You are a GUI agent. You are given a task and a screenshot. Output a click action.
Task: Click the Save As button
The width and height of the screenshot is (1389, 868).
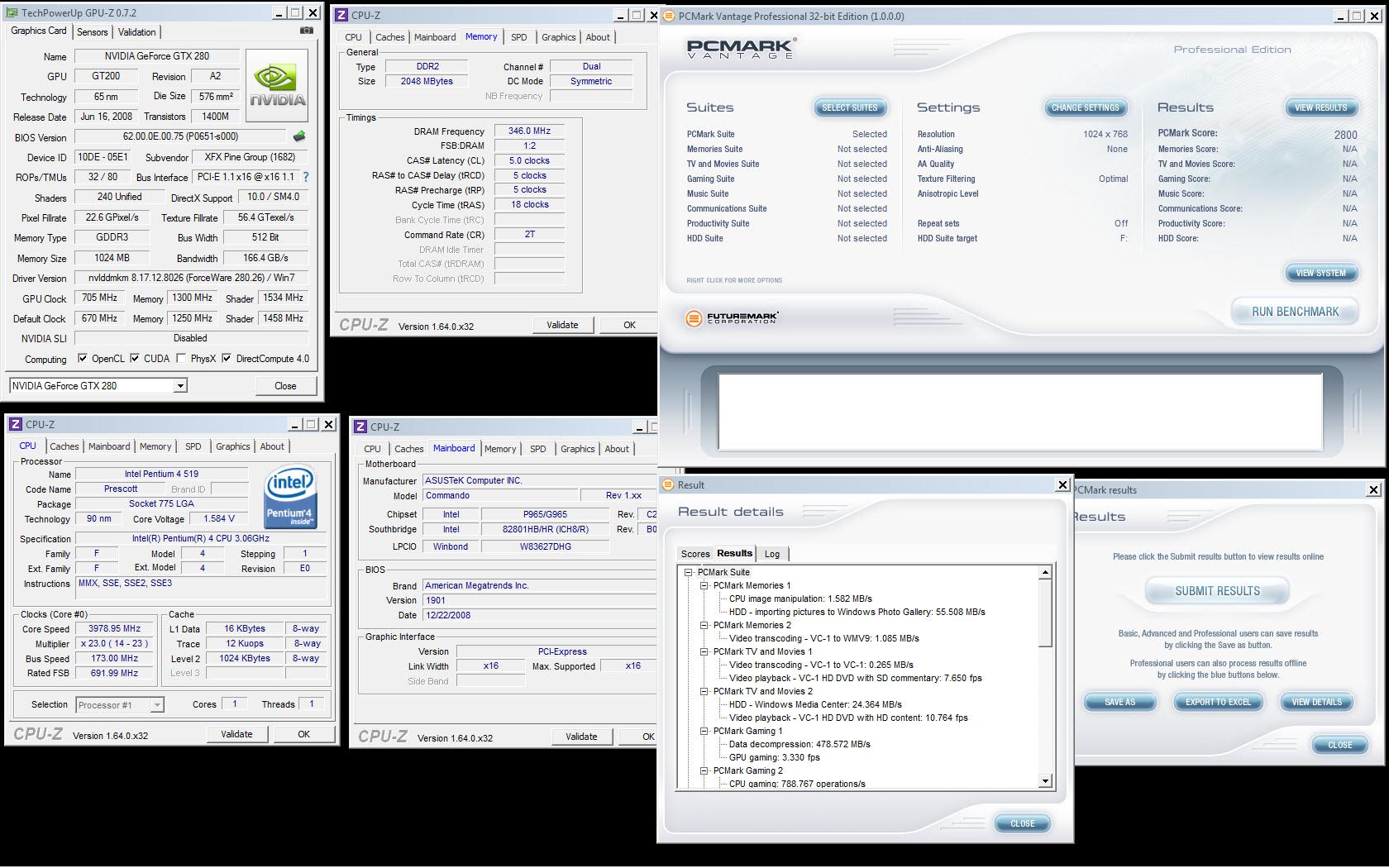click(x=1119, y=702)
